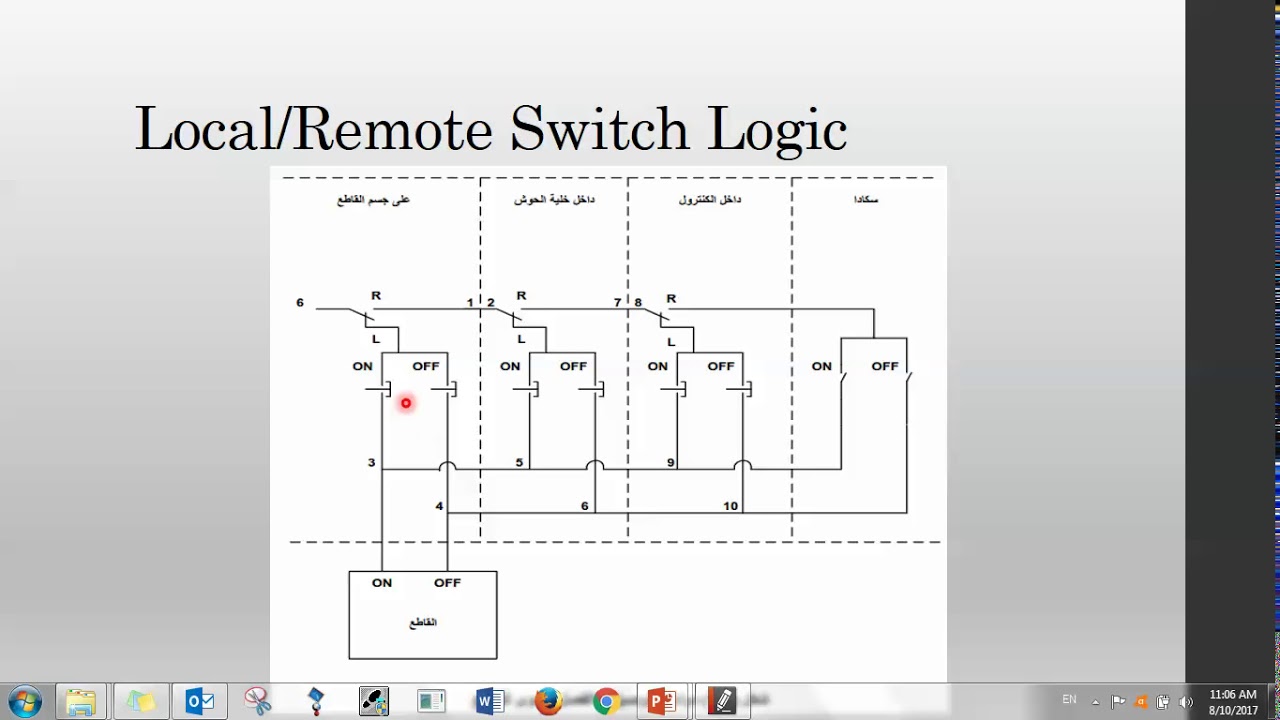Open the clock showing 11:06 AM
This screenshot has height=720, width=1280.
(1233, 702)
